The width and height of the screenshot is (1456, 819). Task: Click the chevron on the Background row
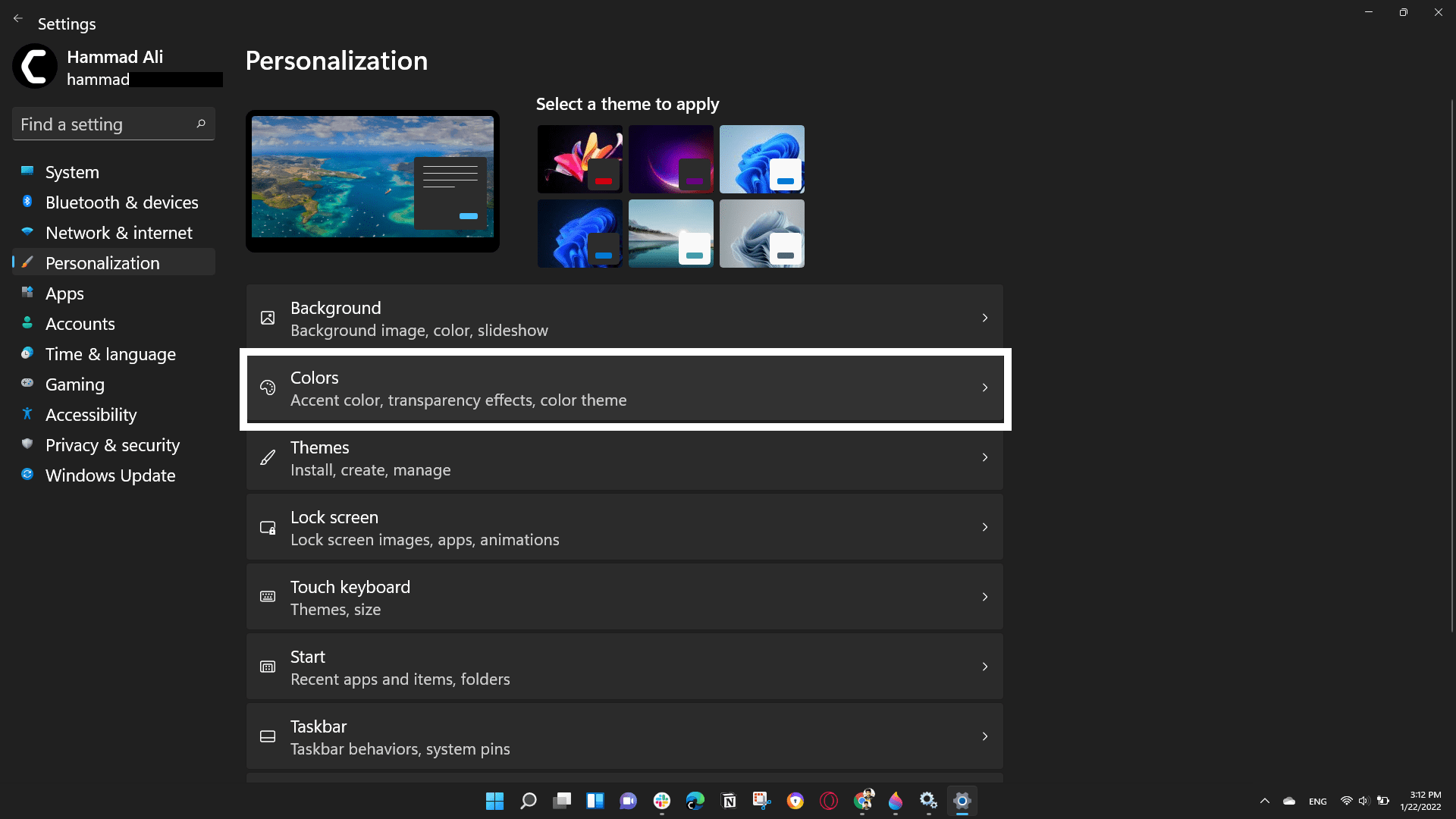(984, 318)
